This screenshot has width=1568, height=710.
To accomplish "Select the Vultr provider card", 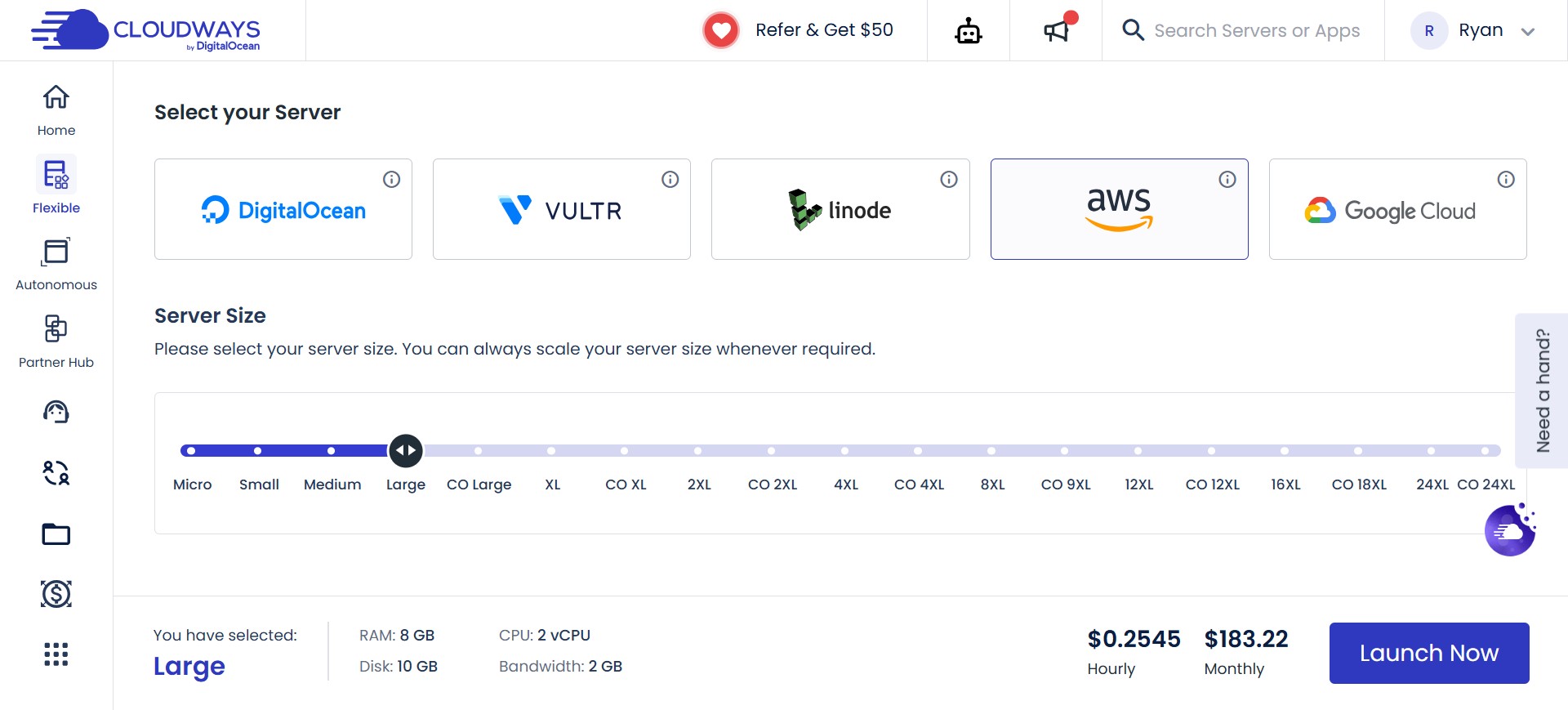I will coord(561,209).
